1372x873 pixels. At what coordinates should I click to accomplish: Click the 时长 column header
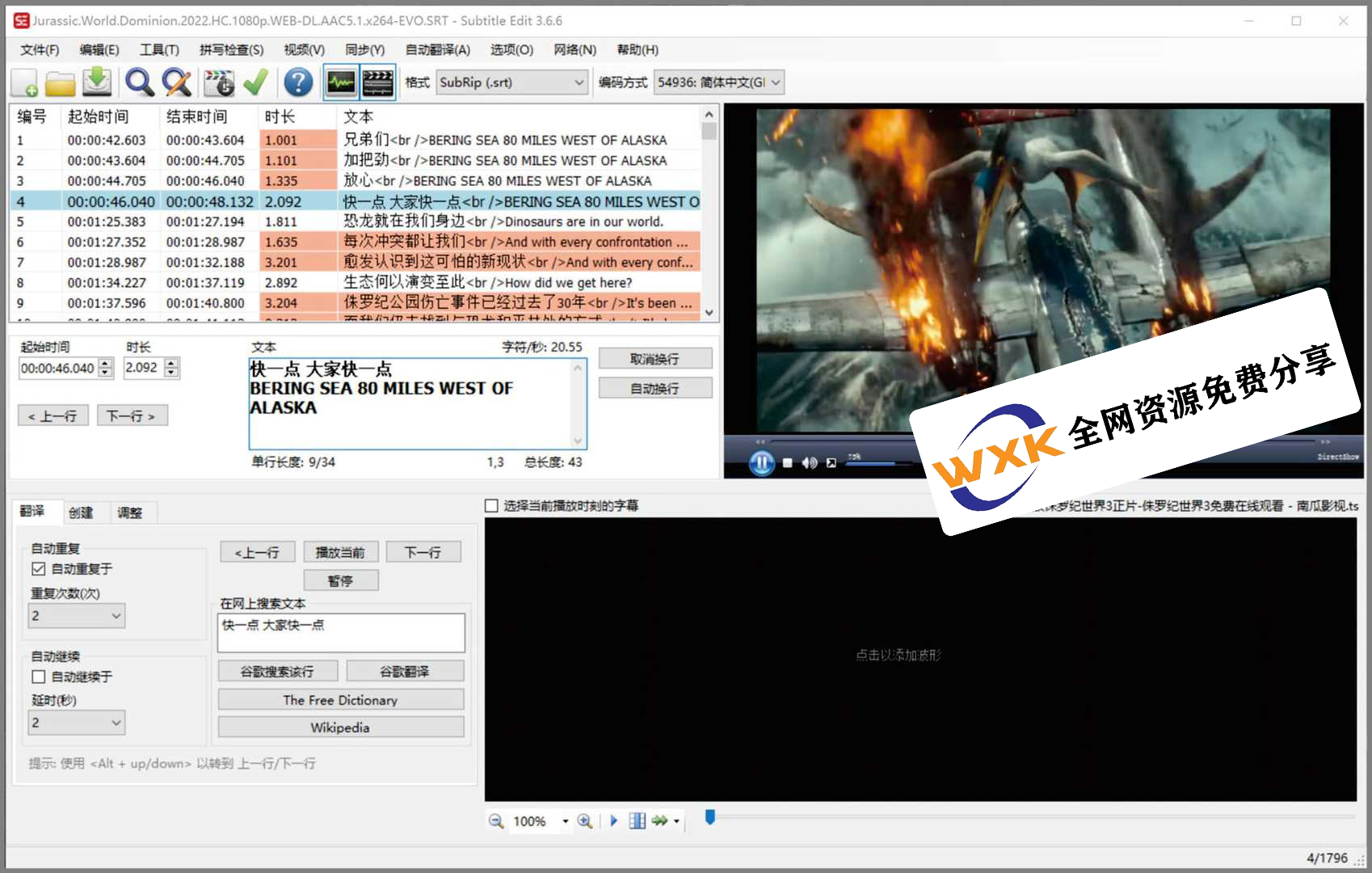coord(297,117)
